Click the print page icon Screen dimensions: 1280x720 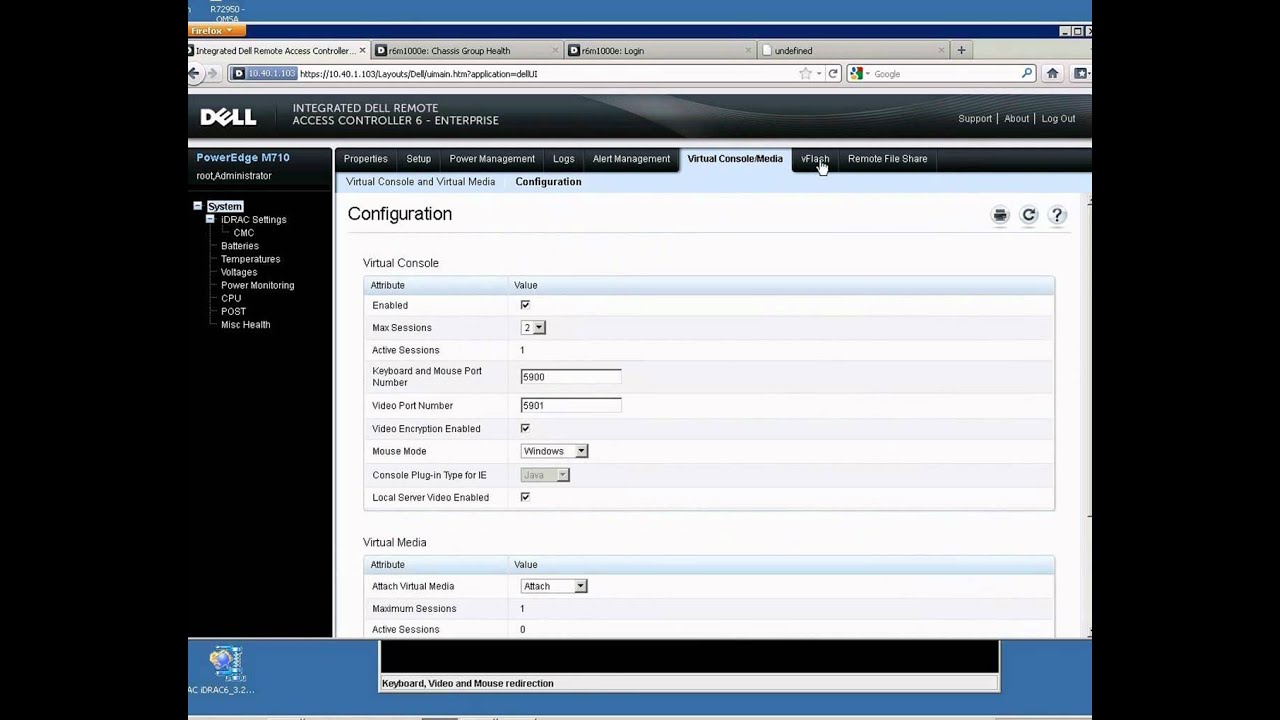(1000, 215)
